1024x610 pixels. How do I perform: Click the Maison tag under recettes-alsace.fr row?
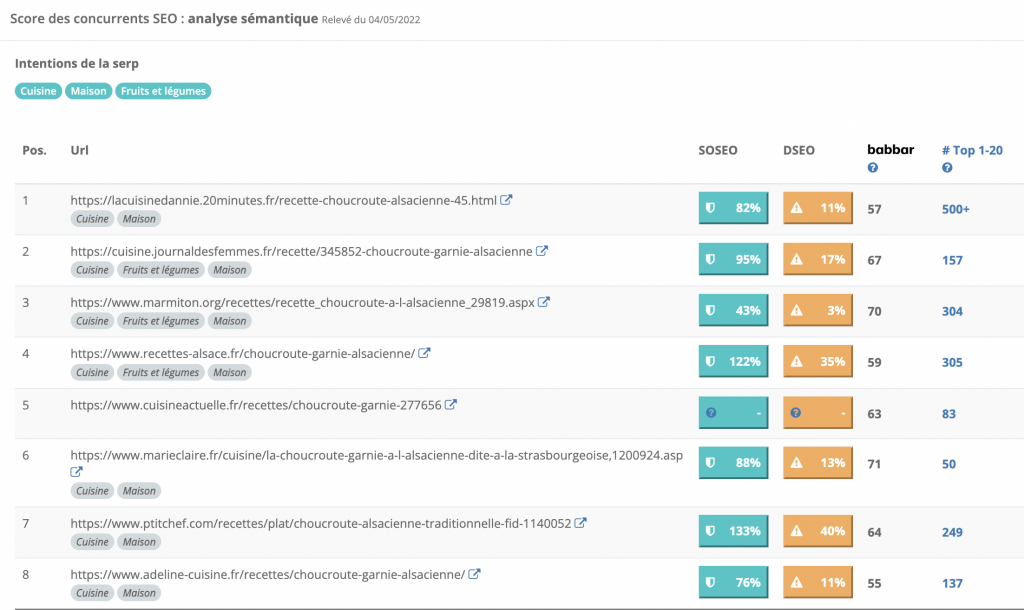[230, 372]
